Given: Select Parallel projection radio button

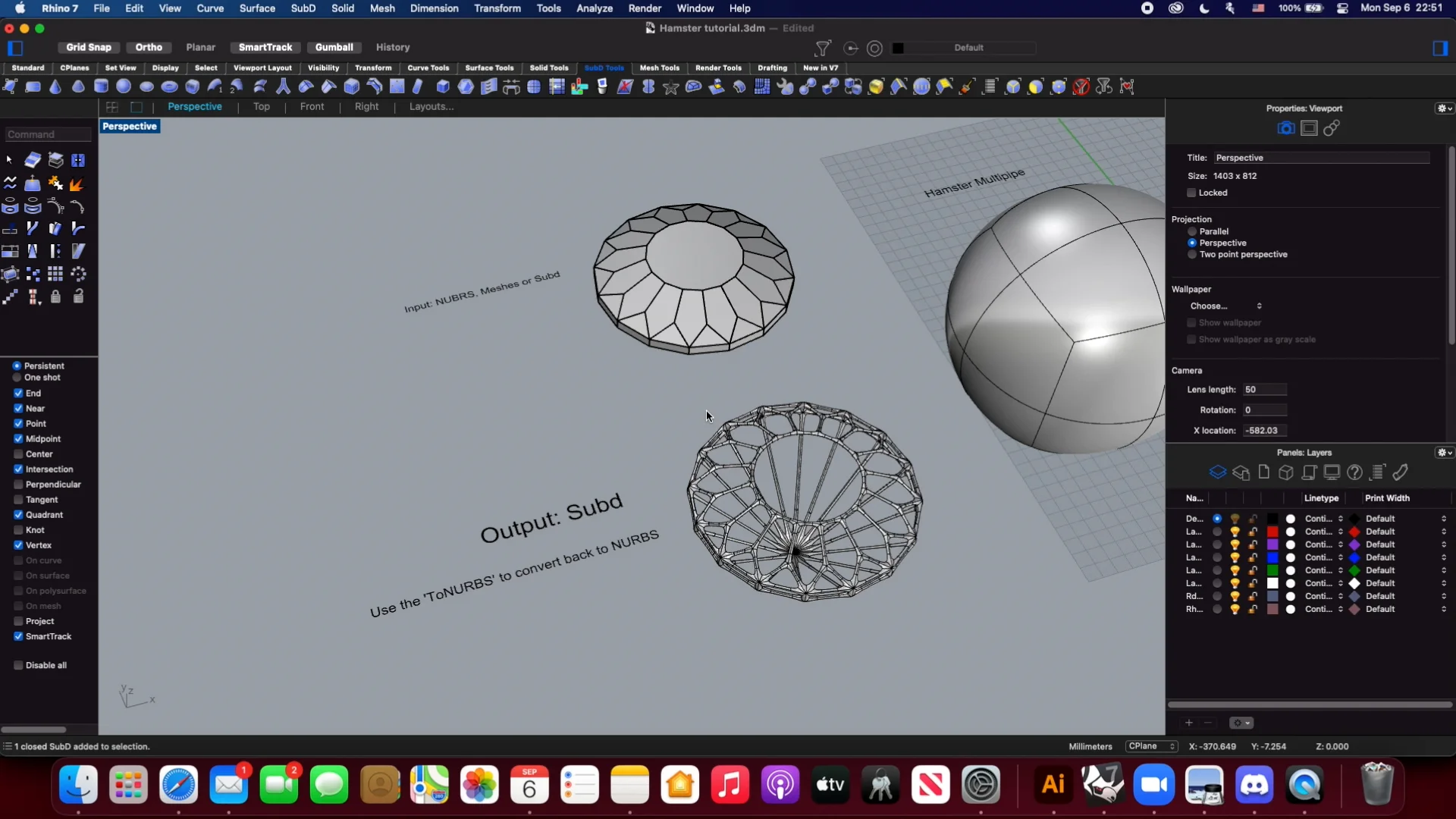Looking at the screenshot, I should click(x=1192, y=231).
